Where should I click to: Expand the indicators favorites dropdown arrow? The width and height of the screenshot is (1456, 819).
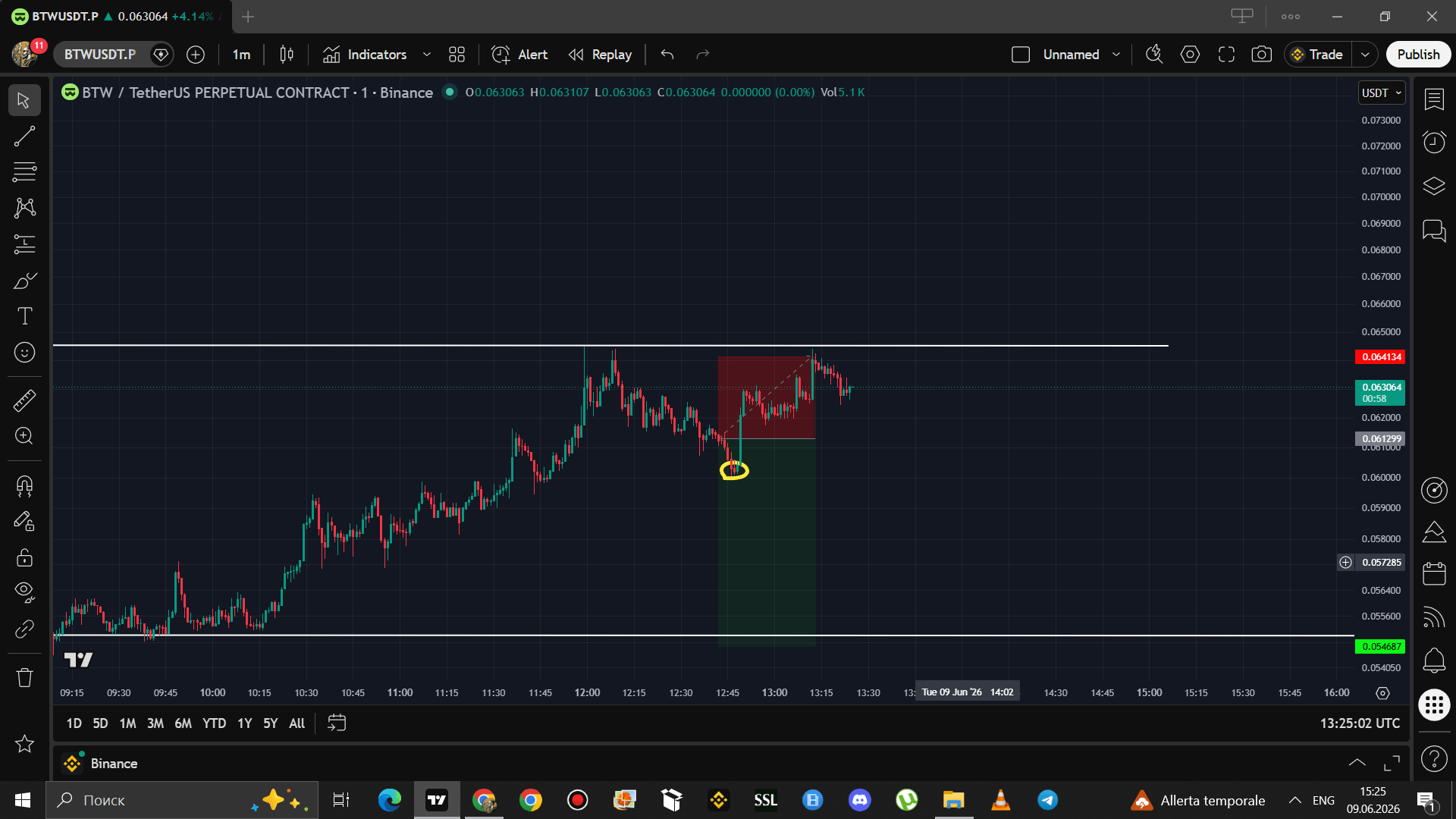point(427,55)
